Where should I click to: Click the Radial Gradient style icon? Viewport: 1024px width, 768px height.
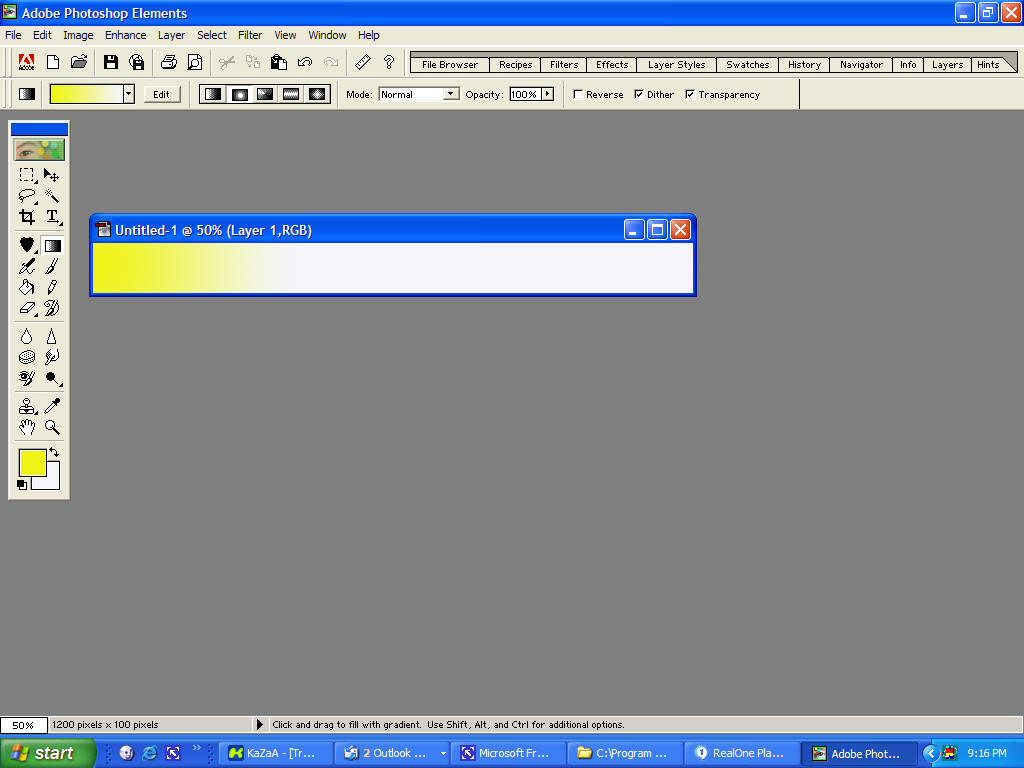[x=239, y=94]
